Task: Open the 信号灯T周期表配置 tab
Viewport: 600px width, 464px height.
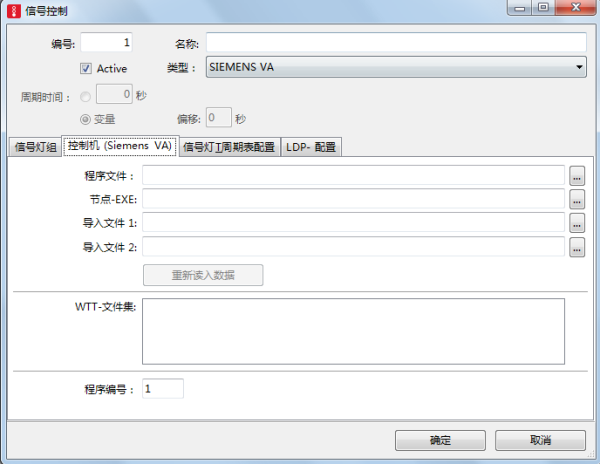Action: tap(229, 147)
